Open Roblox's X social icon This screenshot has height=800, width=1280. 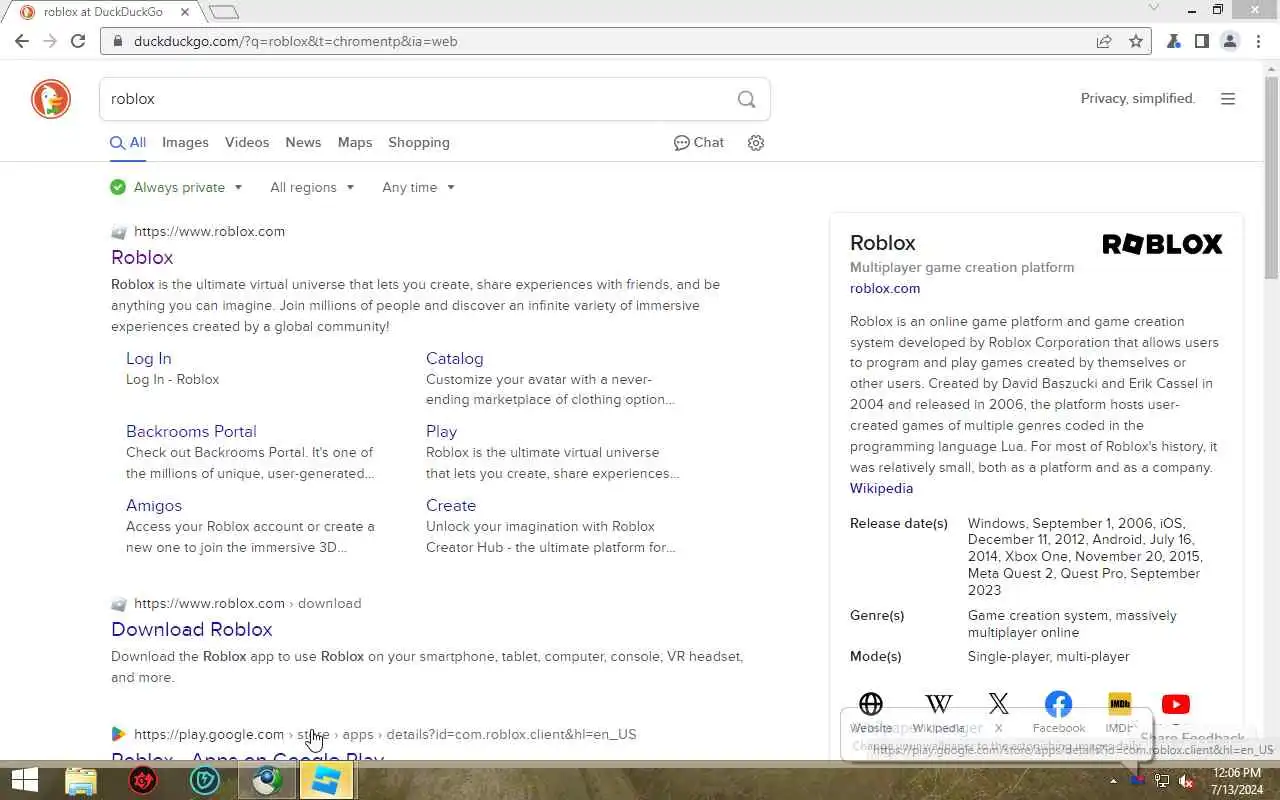(998, 705)
